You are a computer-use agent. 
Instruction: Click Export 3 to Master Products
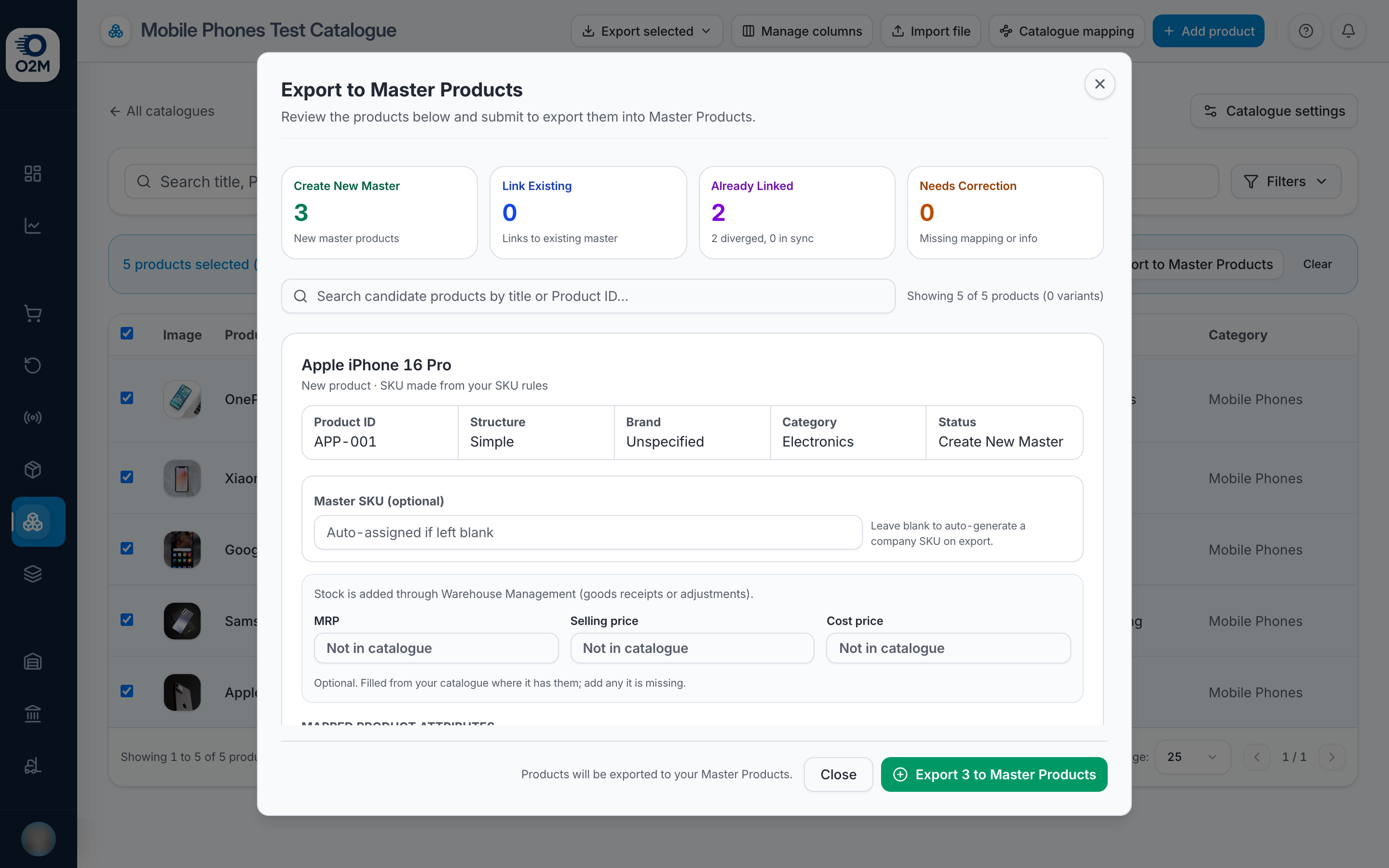click(x=994, y=774)
